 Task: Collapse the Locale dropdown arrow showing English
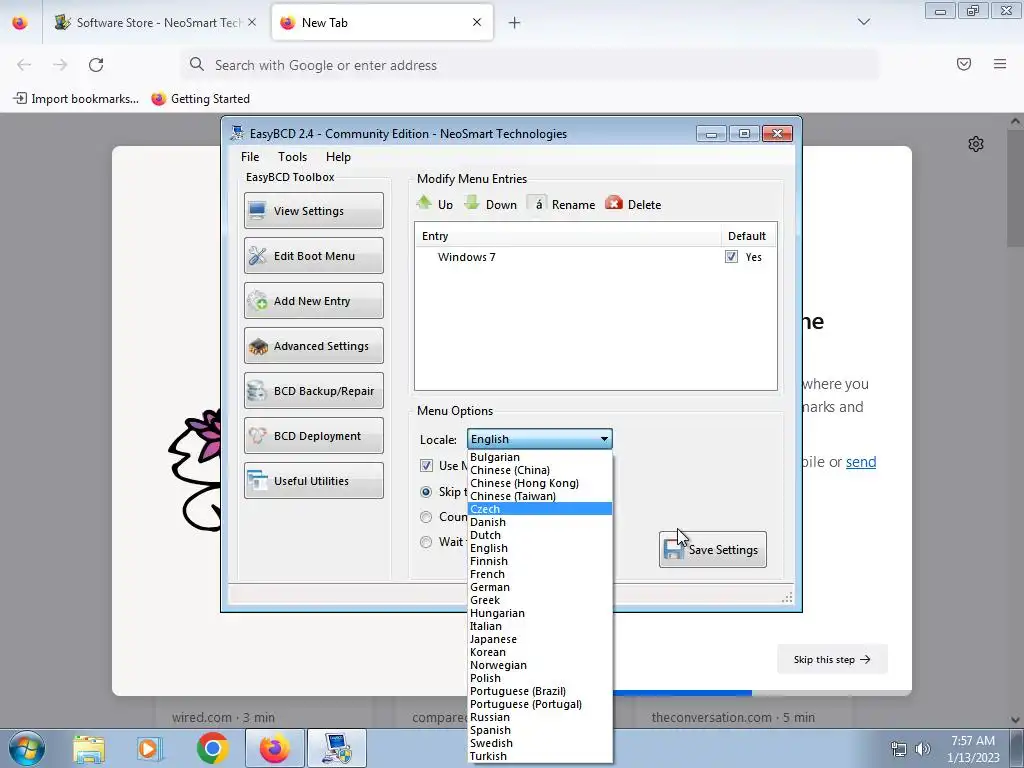pos(604,439)
